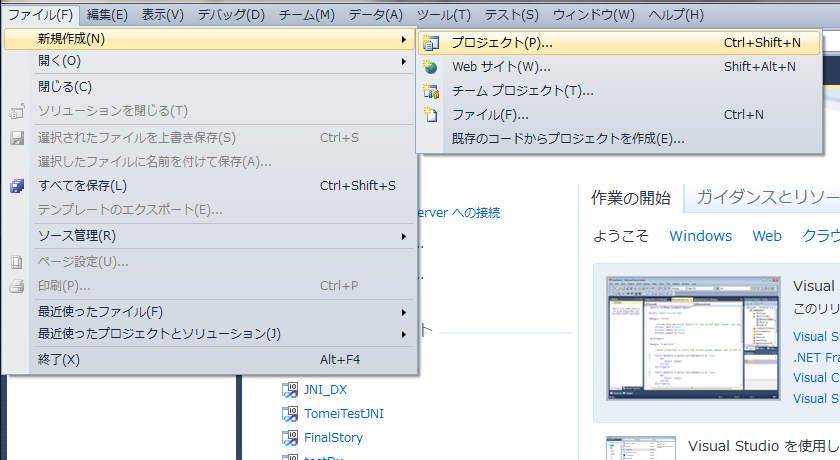Select ファイル(F)... in the New submenu
The height and width of the screenshot is (460, 840).
click(619, 115)
